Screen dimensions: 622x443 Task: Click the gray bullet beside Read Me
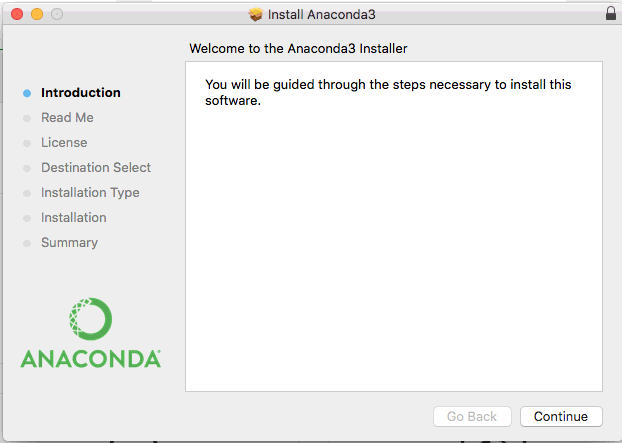click(27, 118)
